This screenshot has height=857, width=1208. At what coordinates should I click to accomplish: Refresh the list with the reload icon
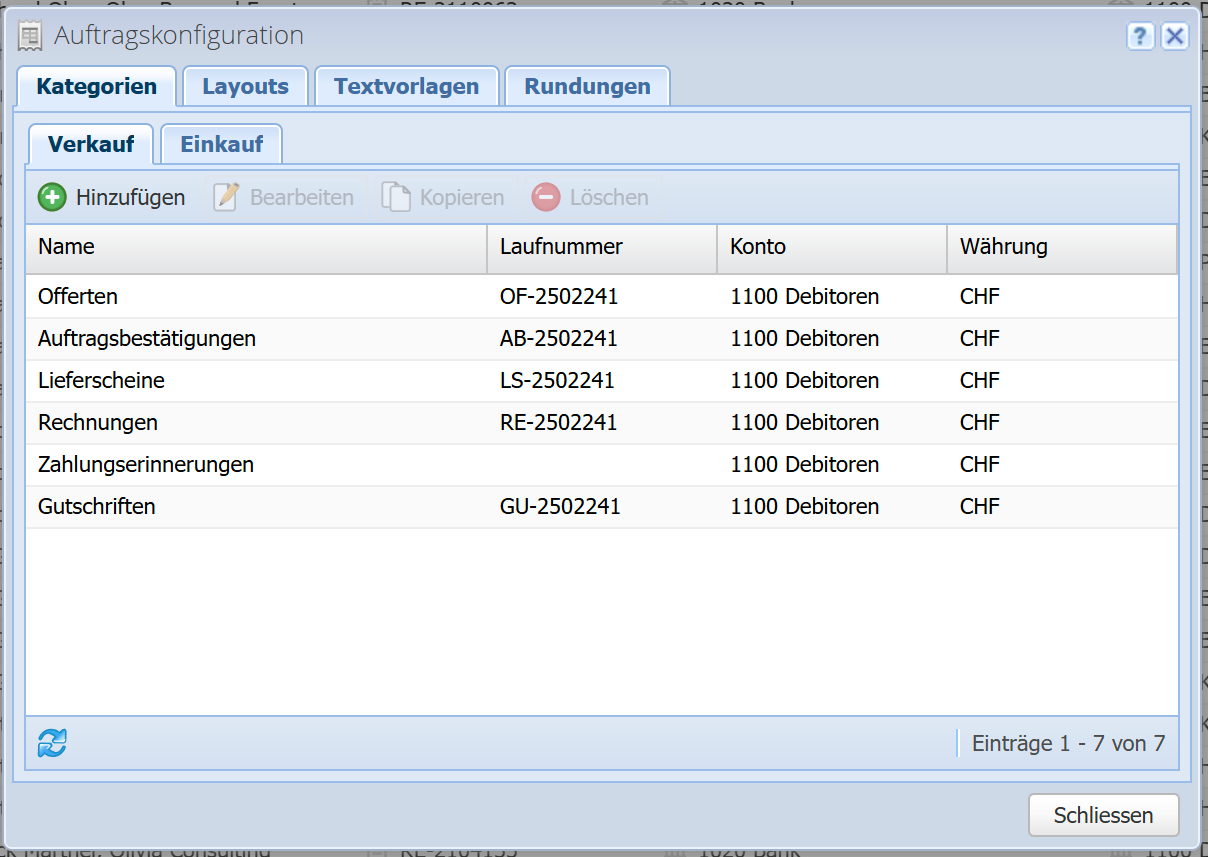[x=52, y=743]
